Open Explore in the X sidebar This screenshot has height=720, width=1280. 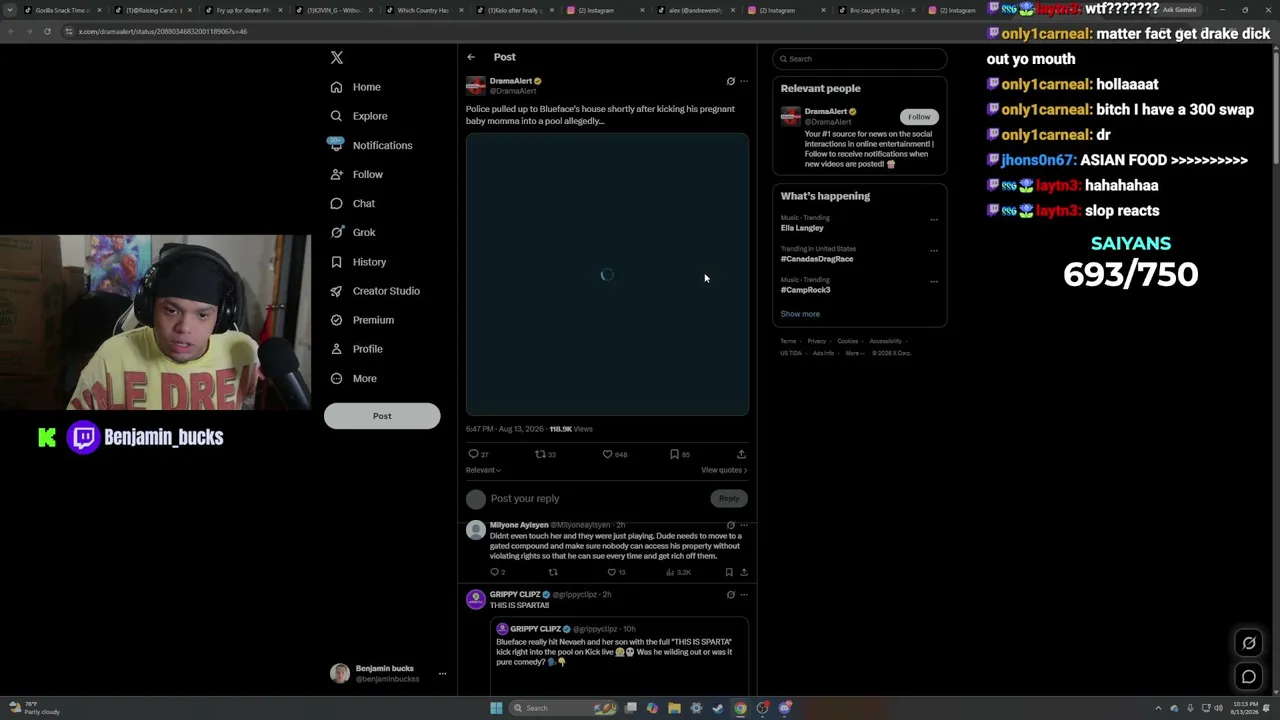[x=359, y=116]
